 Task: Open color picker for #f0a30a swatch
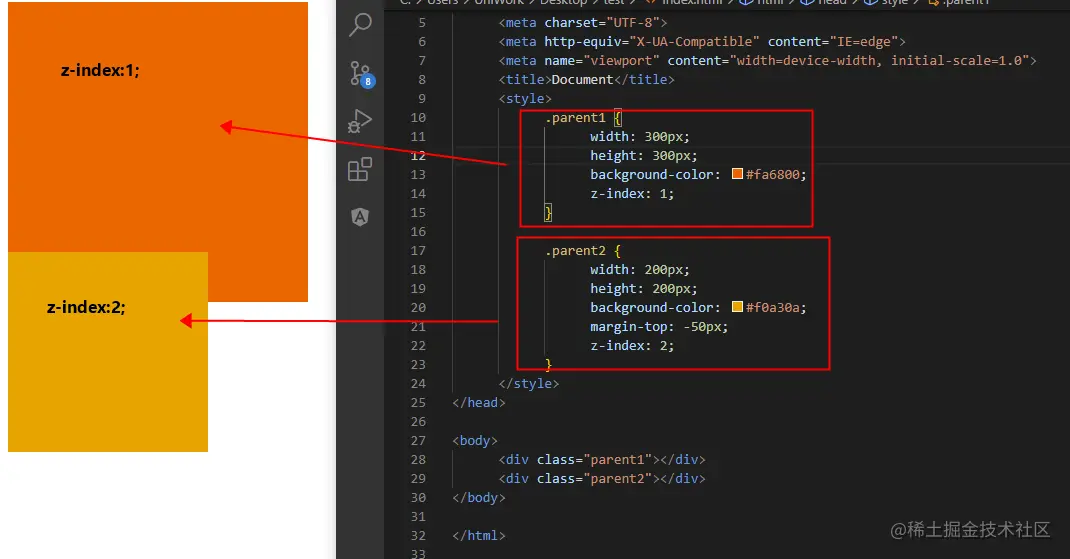[x=737, y=307]
